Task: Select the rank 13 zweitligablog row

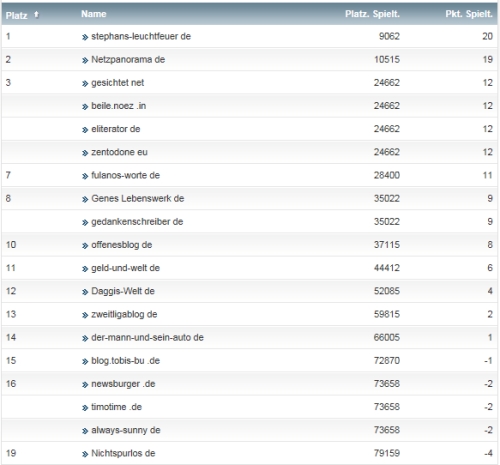Action: point(250,314)
